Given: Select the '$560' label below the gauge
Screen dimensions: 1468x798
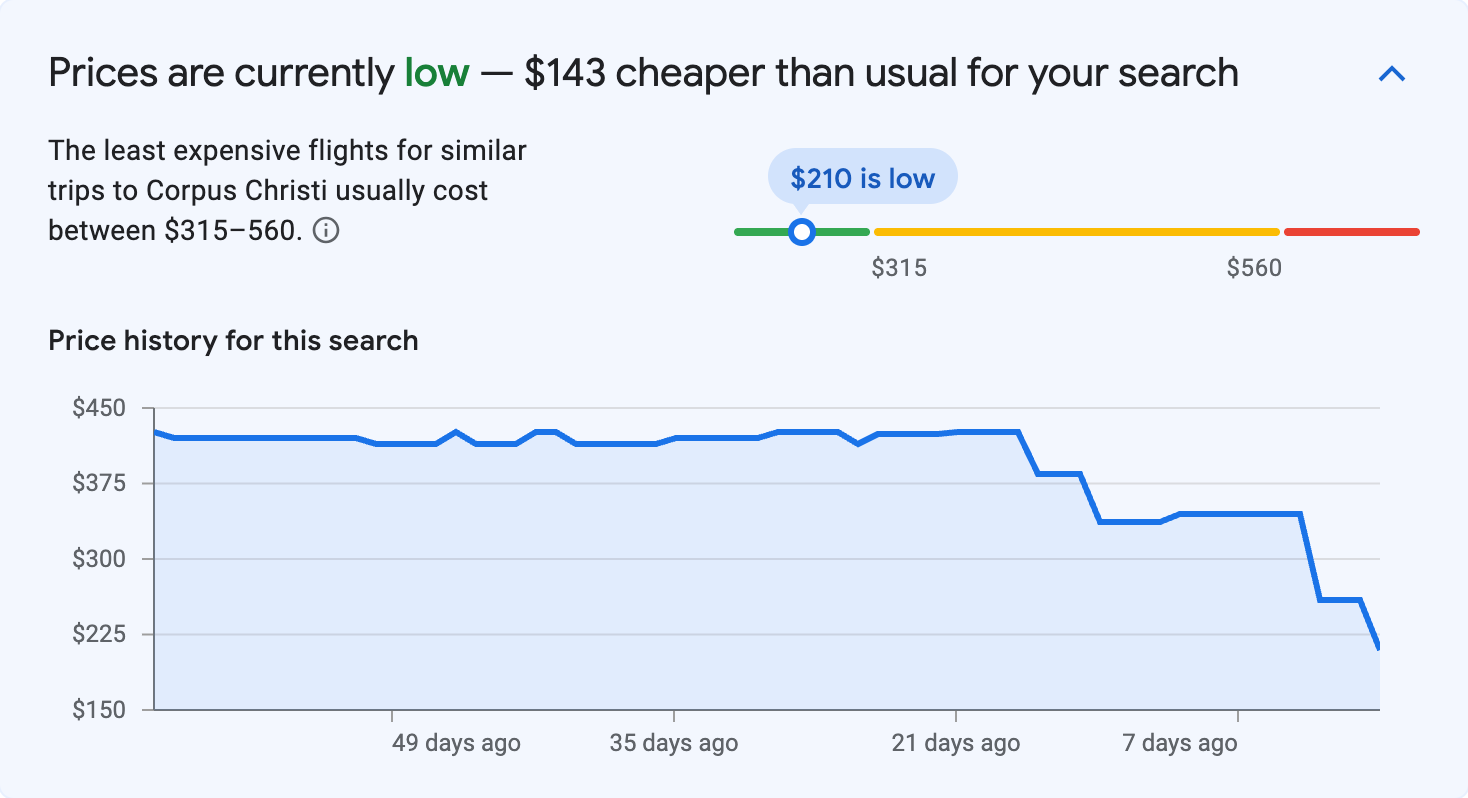Looking at the screenshot, I should [x=1256, y=267].
